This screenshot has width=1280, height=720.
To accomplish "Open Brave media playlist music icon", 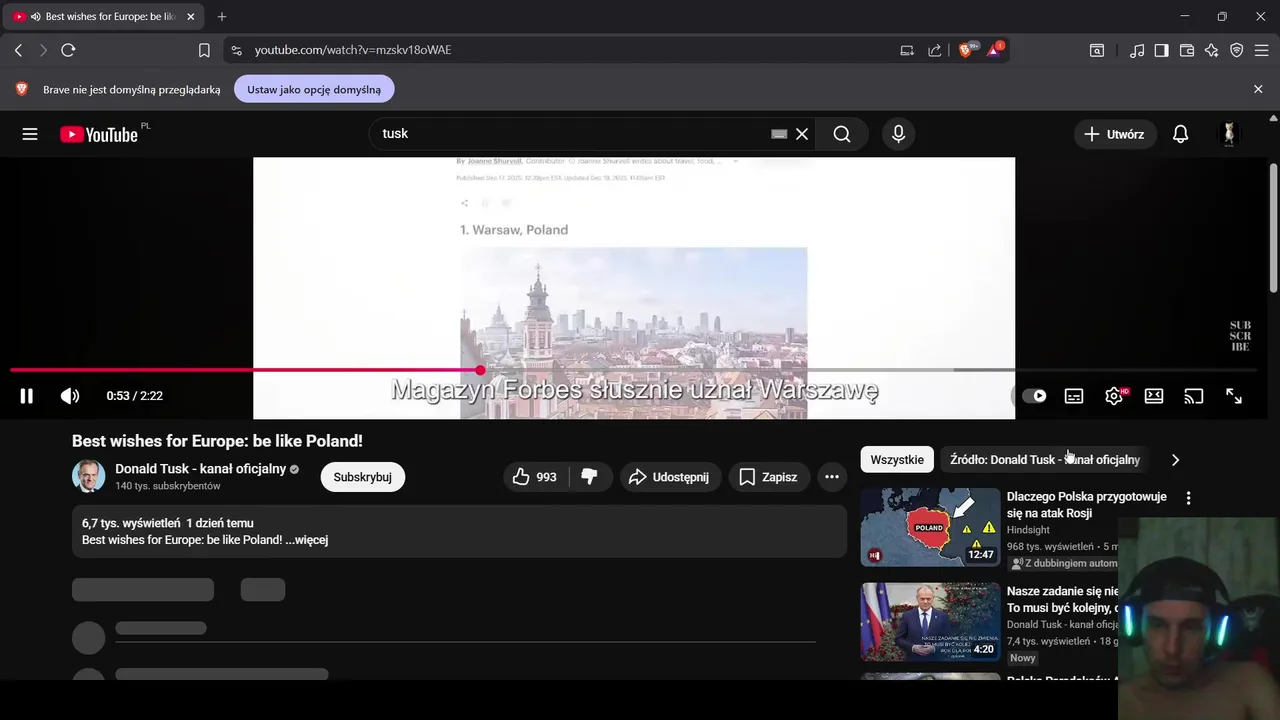I will (1137, 50).
